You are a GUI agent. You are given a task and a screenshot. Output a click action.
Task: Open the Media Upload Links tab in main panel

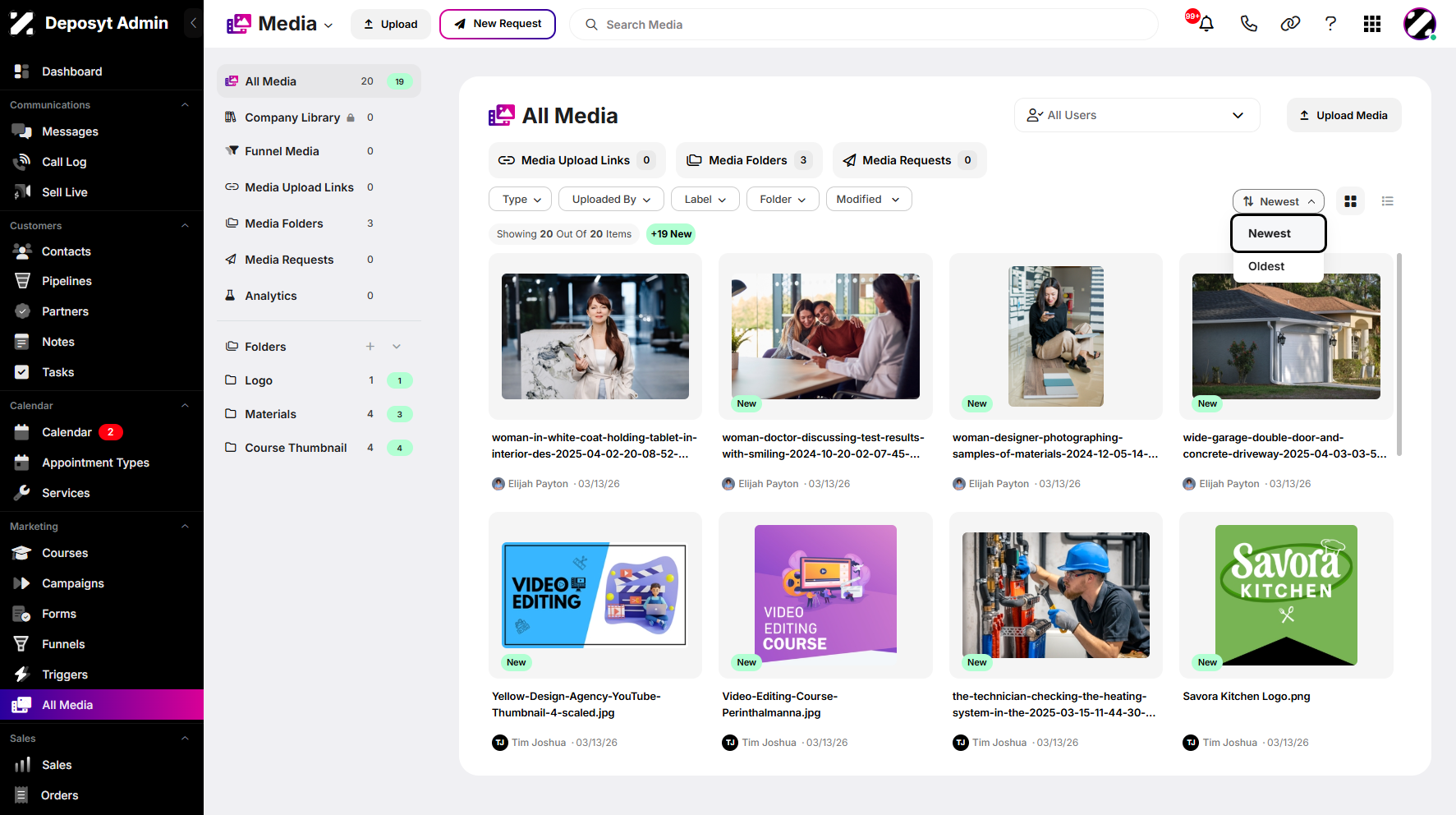(x=576, y=160)
